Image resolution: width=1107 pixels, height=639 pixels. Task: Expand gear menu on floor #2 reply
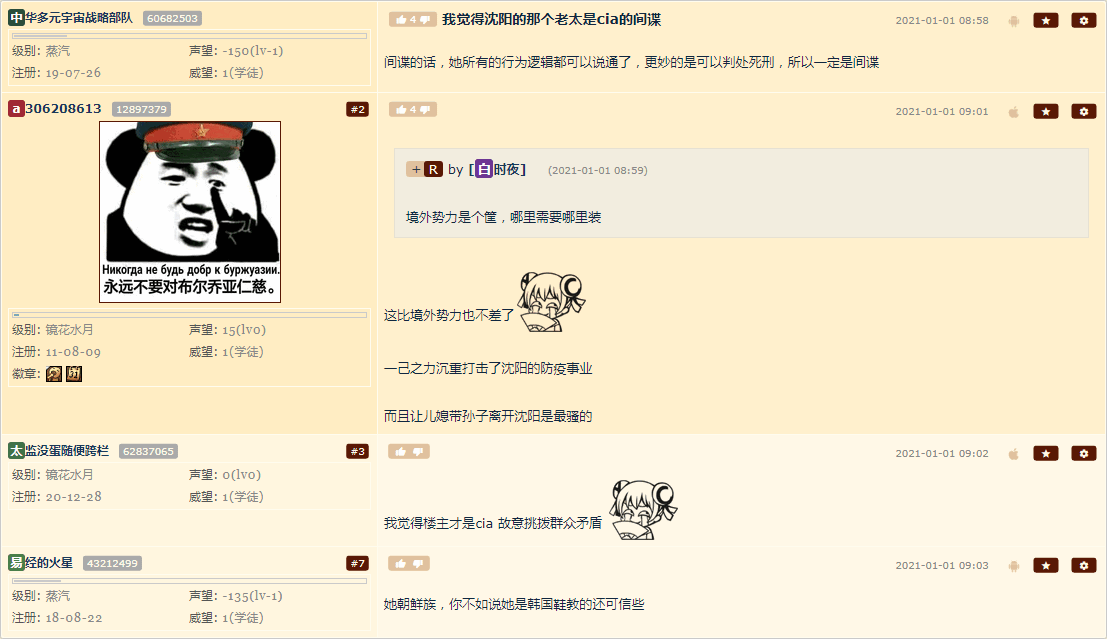point(1084,112)
